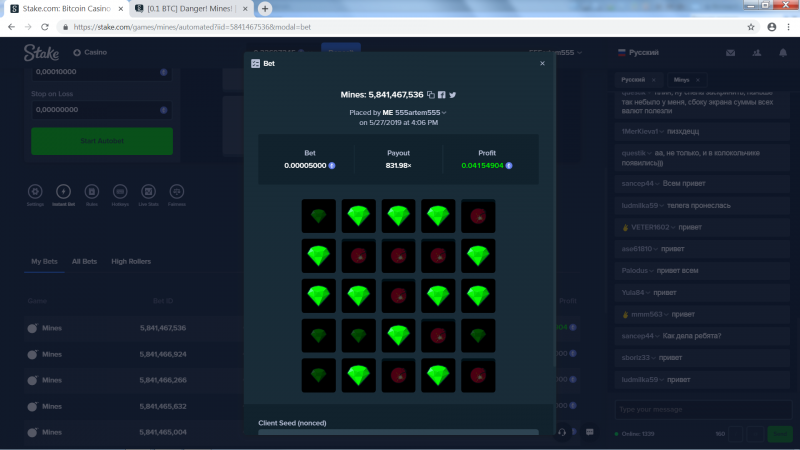This screenshot has width=800, height=450.
Task: Click the Bet amount bitcoin icon
Action: (x=332, y=166)
